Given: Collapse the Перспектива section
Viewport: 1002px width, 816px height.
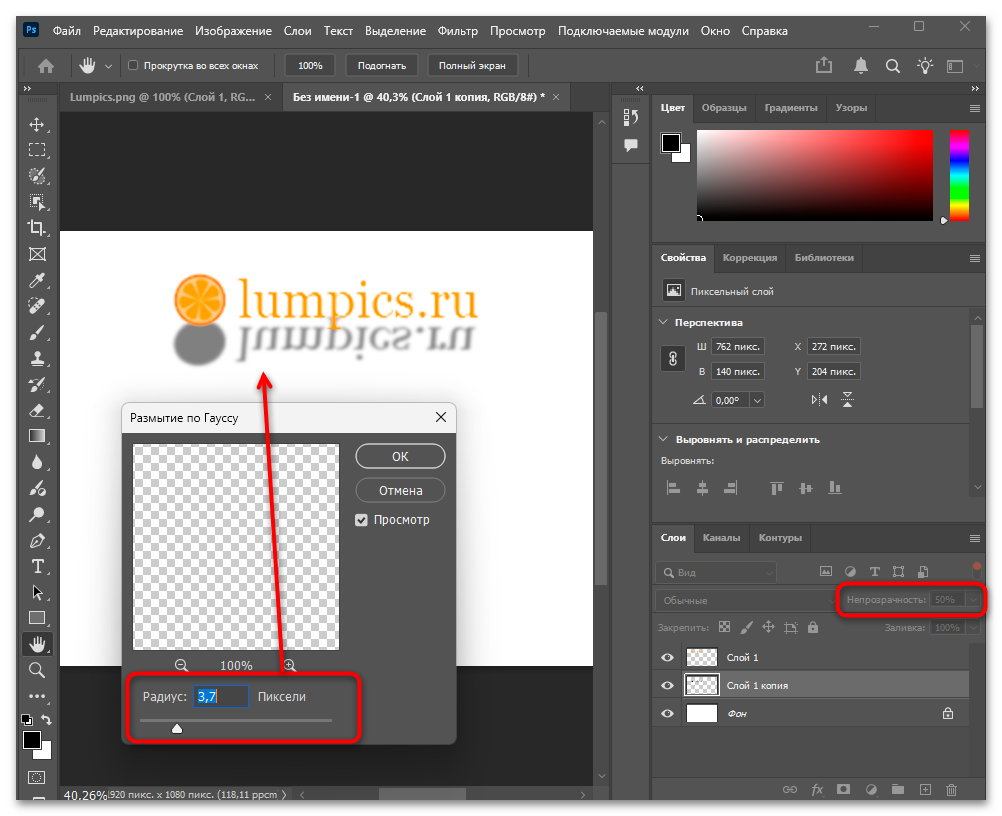Looking at the screenshot, I should [x=663, y=322].
